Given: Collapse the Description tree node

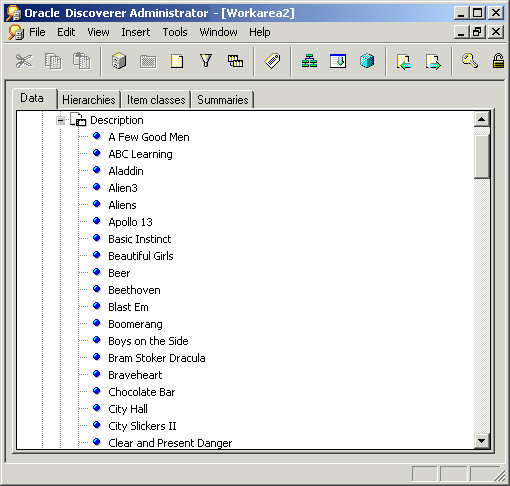Looking at the screenshot, I should point(60,120).
